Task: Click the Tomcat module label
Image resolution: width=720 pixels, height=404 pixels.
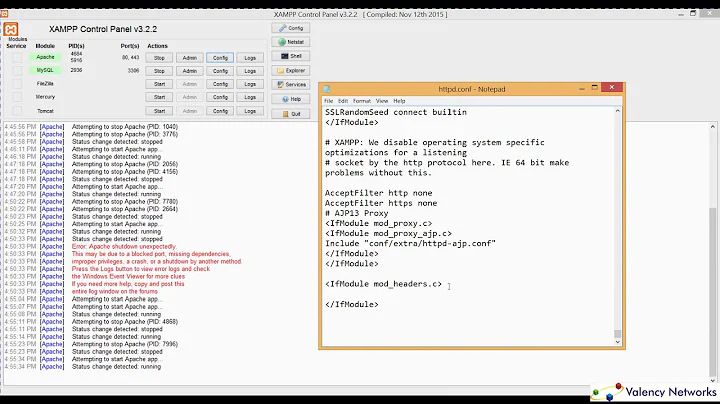Action: pyautogui.click(x=45, y=111)
